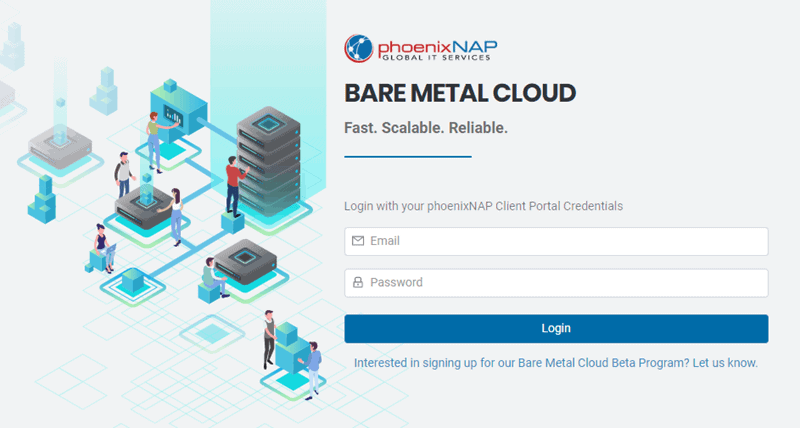The width and height of the screenshot is (800, 428).
Task: Click the envelope icon in Email field
Action: pos(358,241)
